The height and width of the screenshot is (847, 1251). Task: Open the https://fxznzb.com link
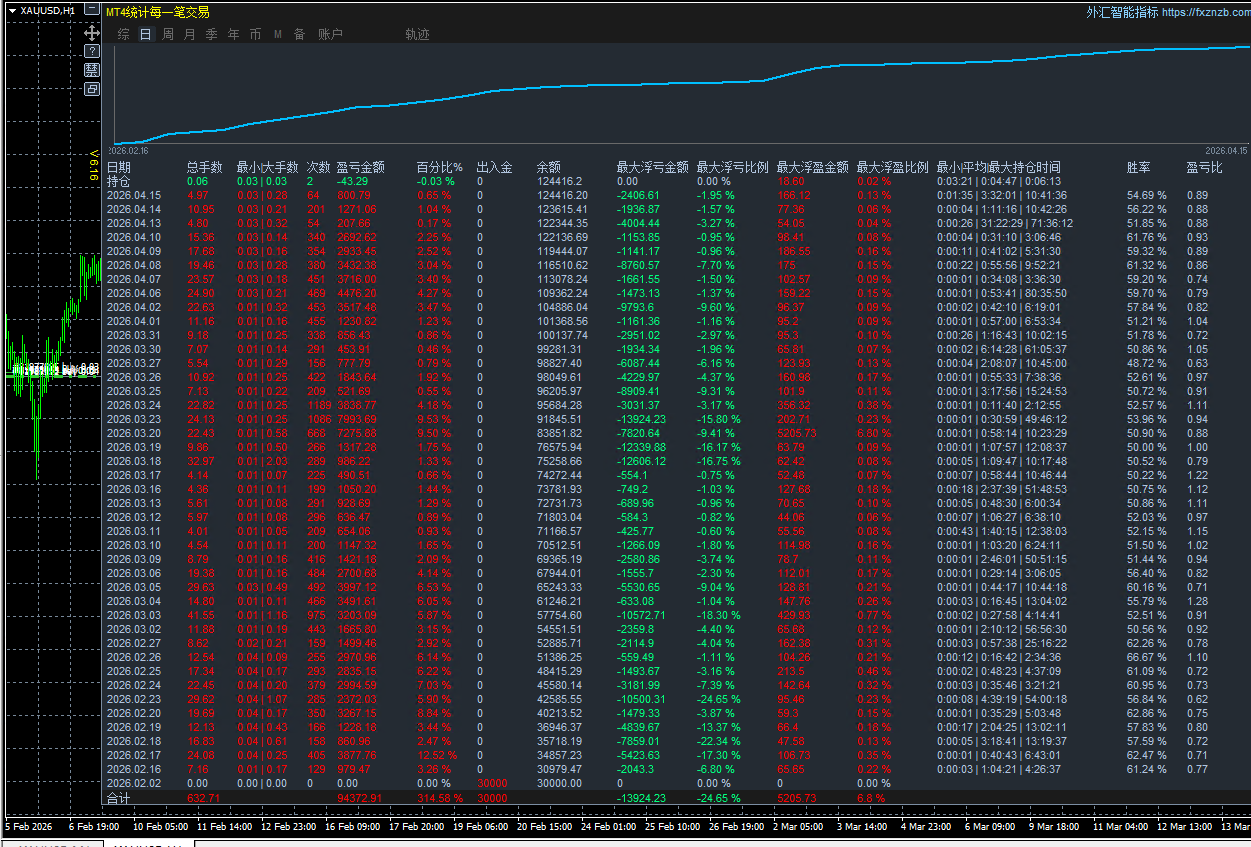pyautogui.click(x=1205, y=12)
